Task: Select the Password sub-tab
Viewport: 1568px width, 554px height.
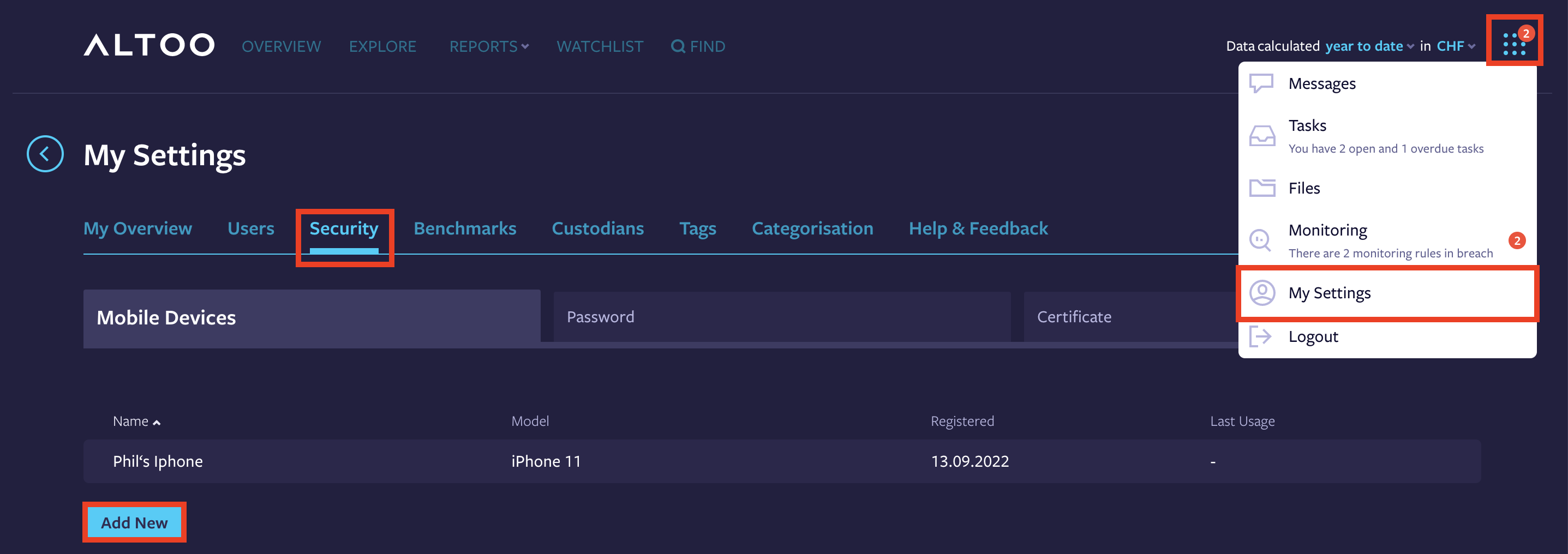Action: click(782, 317)
